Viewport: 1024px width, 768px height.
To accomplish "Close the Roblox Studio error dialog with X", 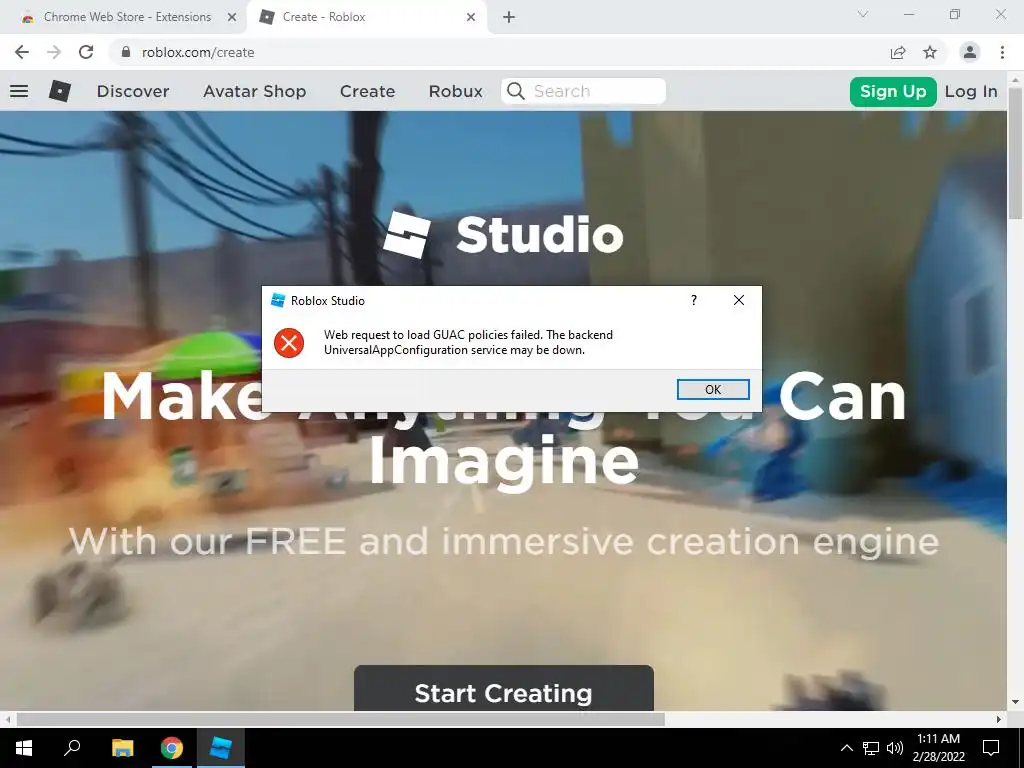I will [x=739, y=300].
